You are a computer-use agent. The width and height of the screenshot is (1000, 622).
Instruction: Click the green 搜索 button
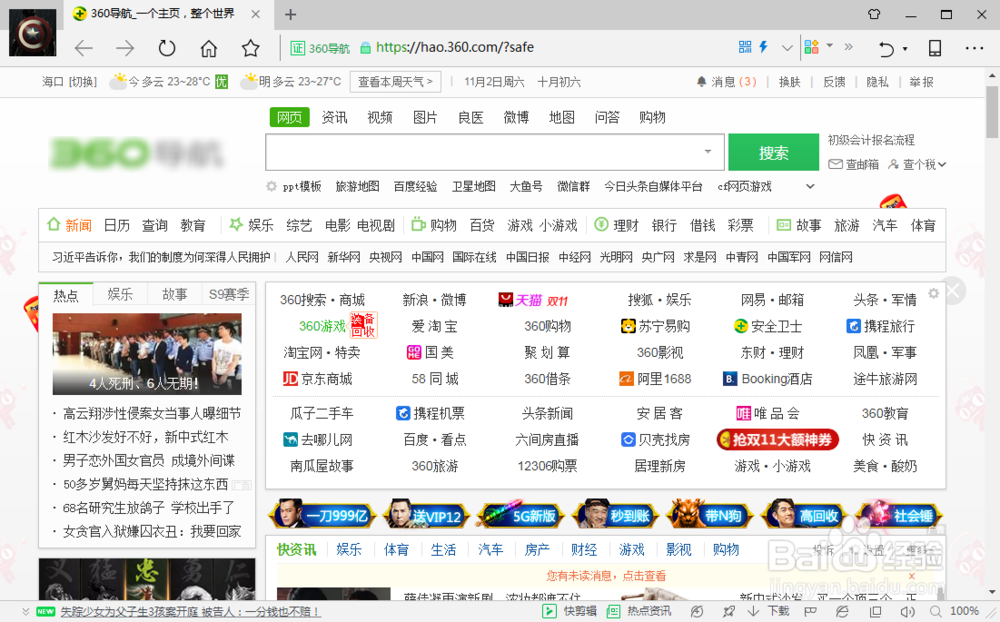774,152
